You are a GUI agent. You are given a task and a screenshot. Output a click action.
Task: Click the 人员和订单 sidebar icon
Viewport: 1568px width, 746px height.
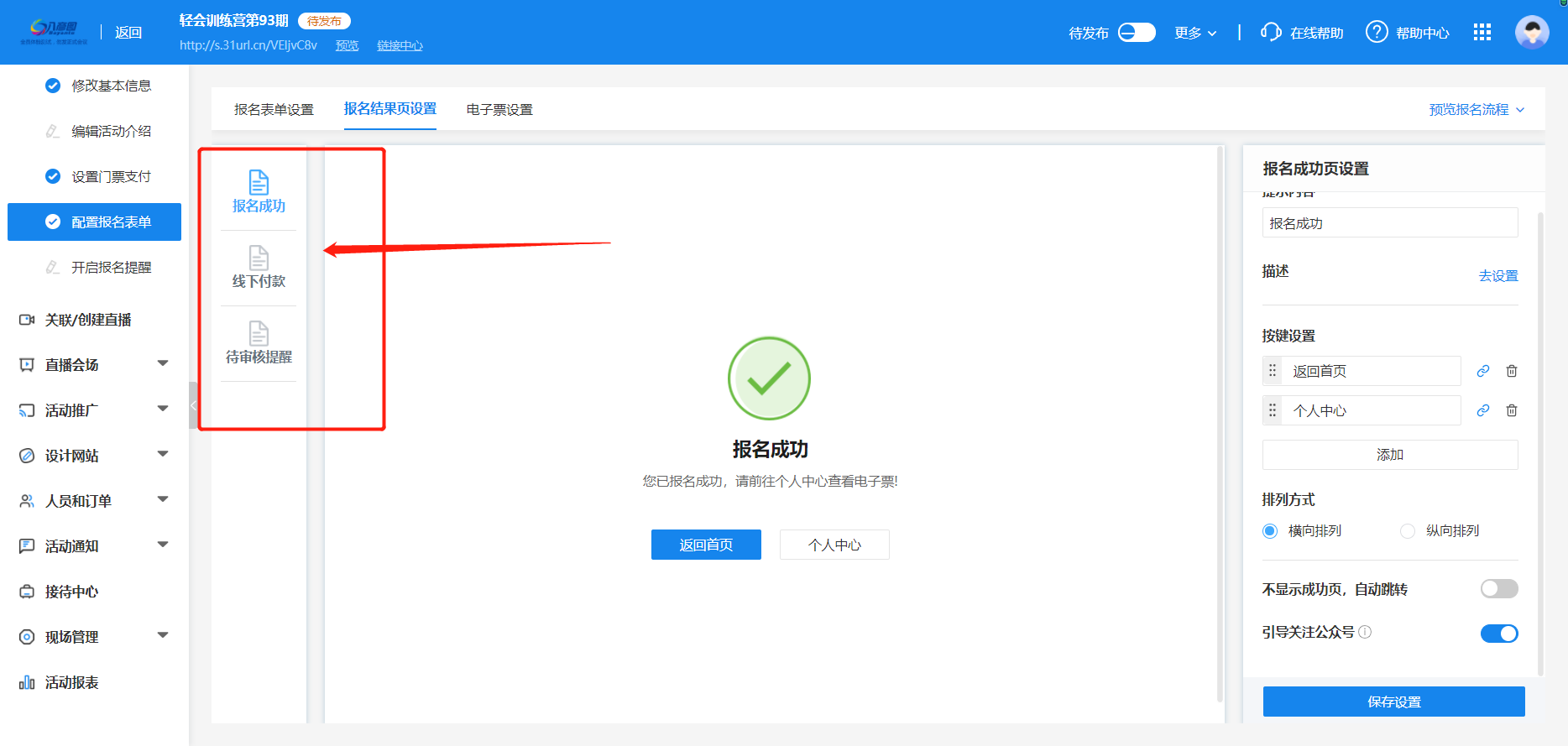(x=27, y=501)
